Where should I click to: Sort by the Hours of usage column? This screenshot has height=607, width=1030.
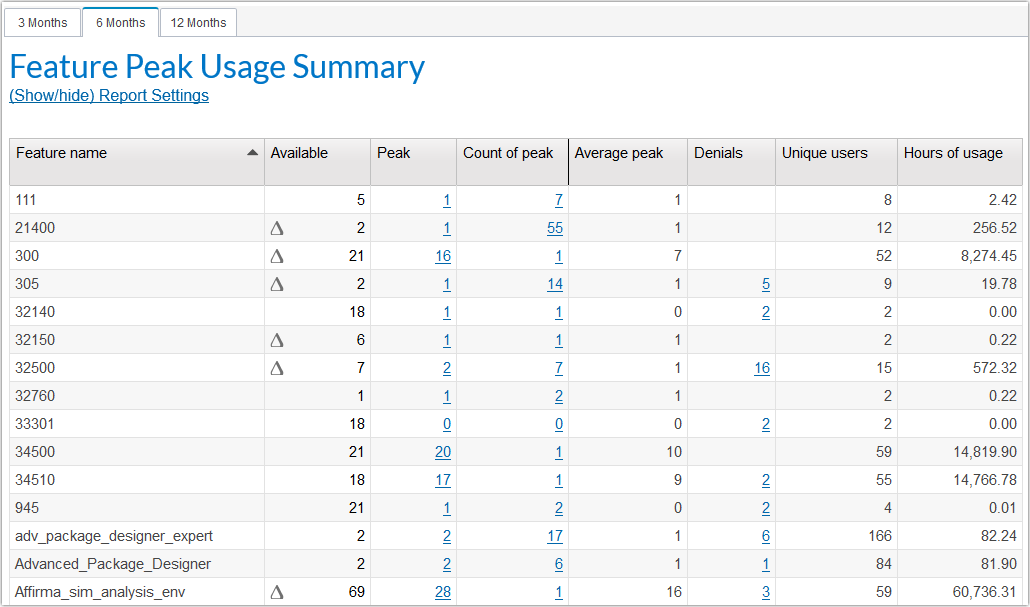953,153
